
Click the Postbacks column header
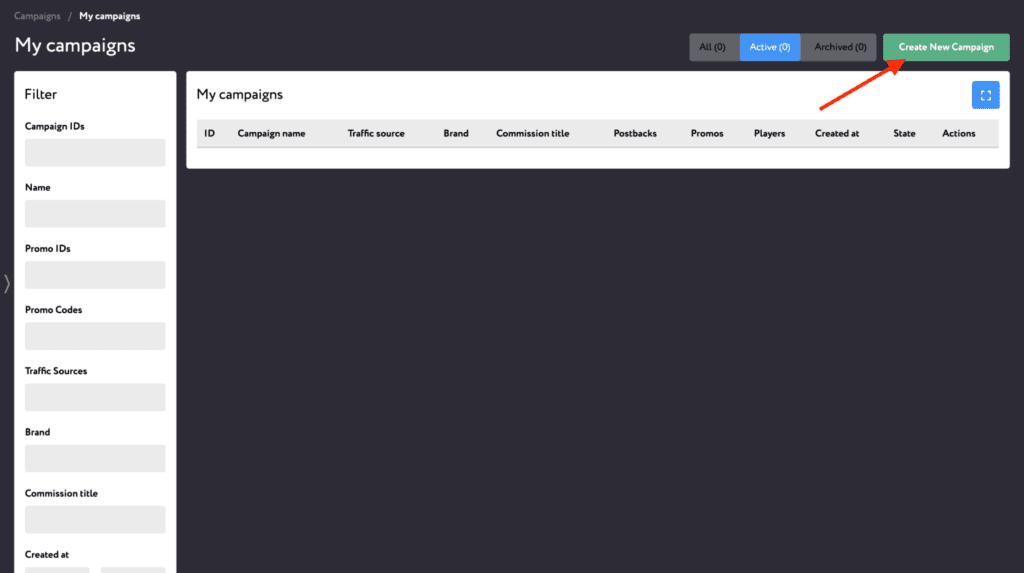click(635, 133)
